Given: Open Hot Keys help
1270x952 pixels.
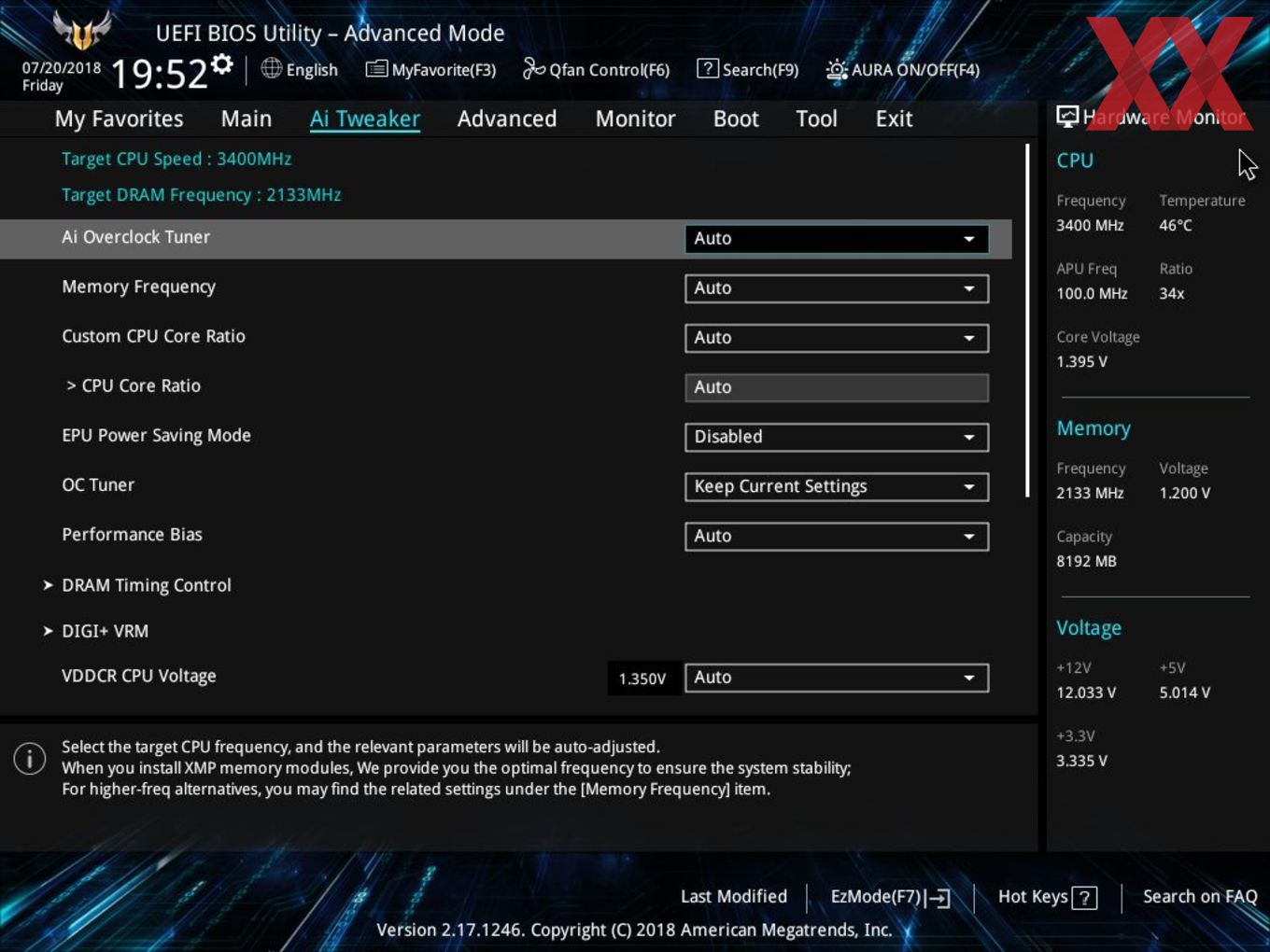Looking at the screenshot, I should (1048, 897).
